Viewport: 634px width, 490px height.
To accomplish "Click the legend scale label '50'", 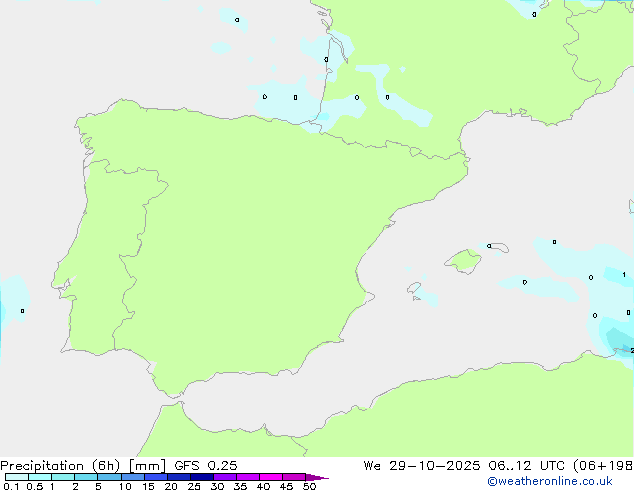I will tap(309, 486).
